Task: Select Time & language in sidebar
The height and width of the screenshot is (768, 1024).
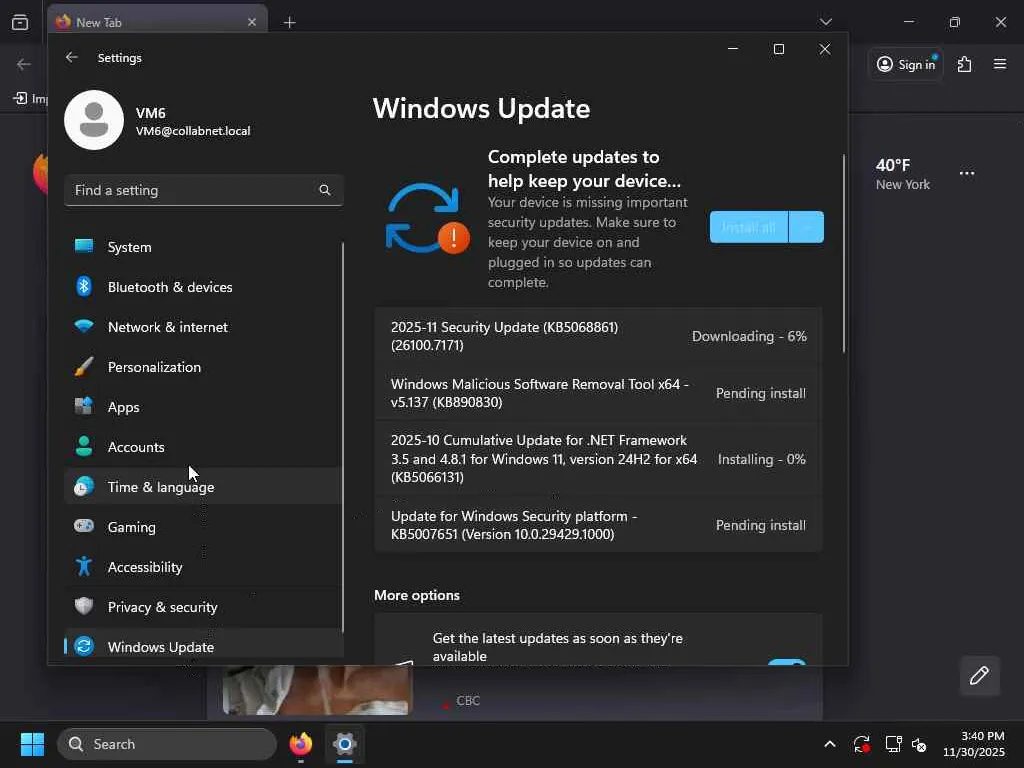Action: [203, 487]
